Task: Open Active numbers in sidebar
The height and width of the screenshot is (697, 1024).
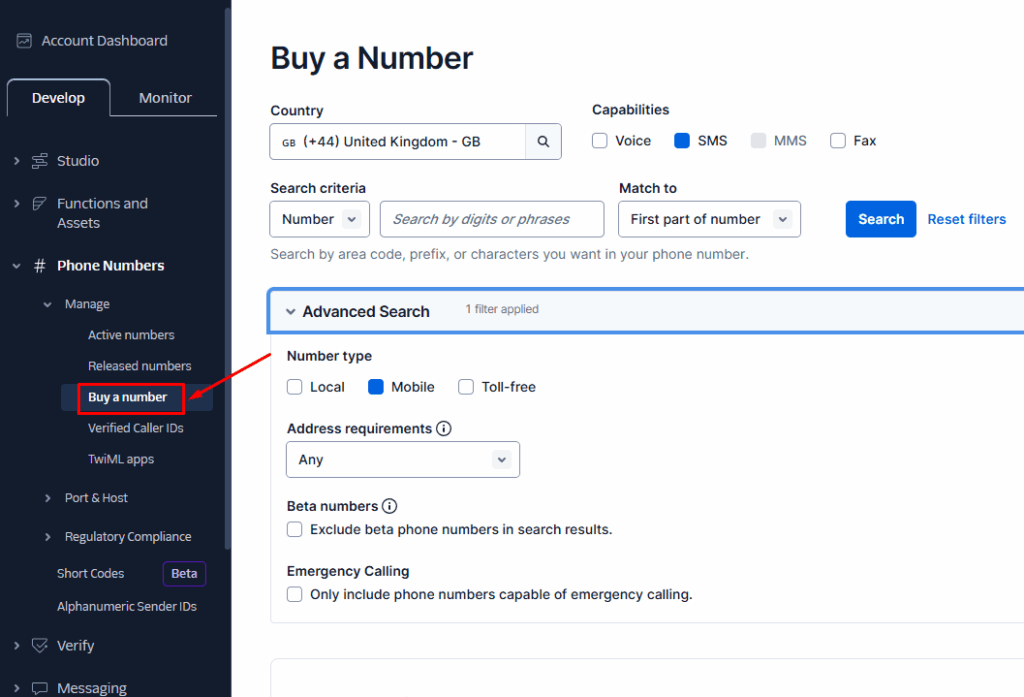Action: coord(131,335)
